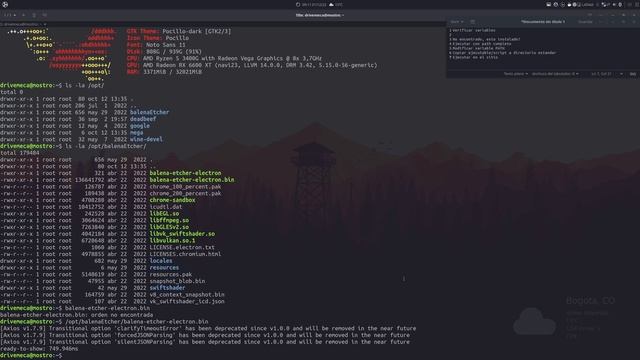Click libGLESv2.so file name
Image resolution: width=640 pixels, height=360 pixels.
point(169,227)
